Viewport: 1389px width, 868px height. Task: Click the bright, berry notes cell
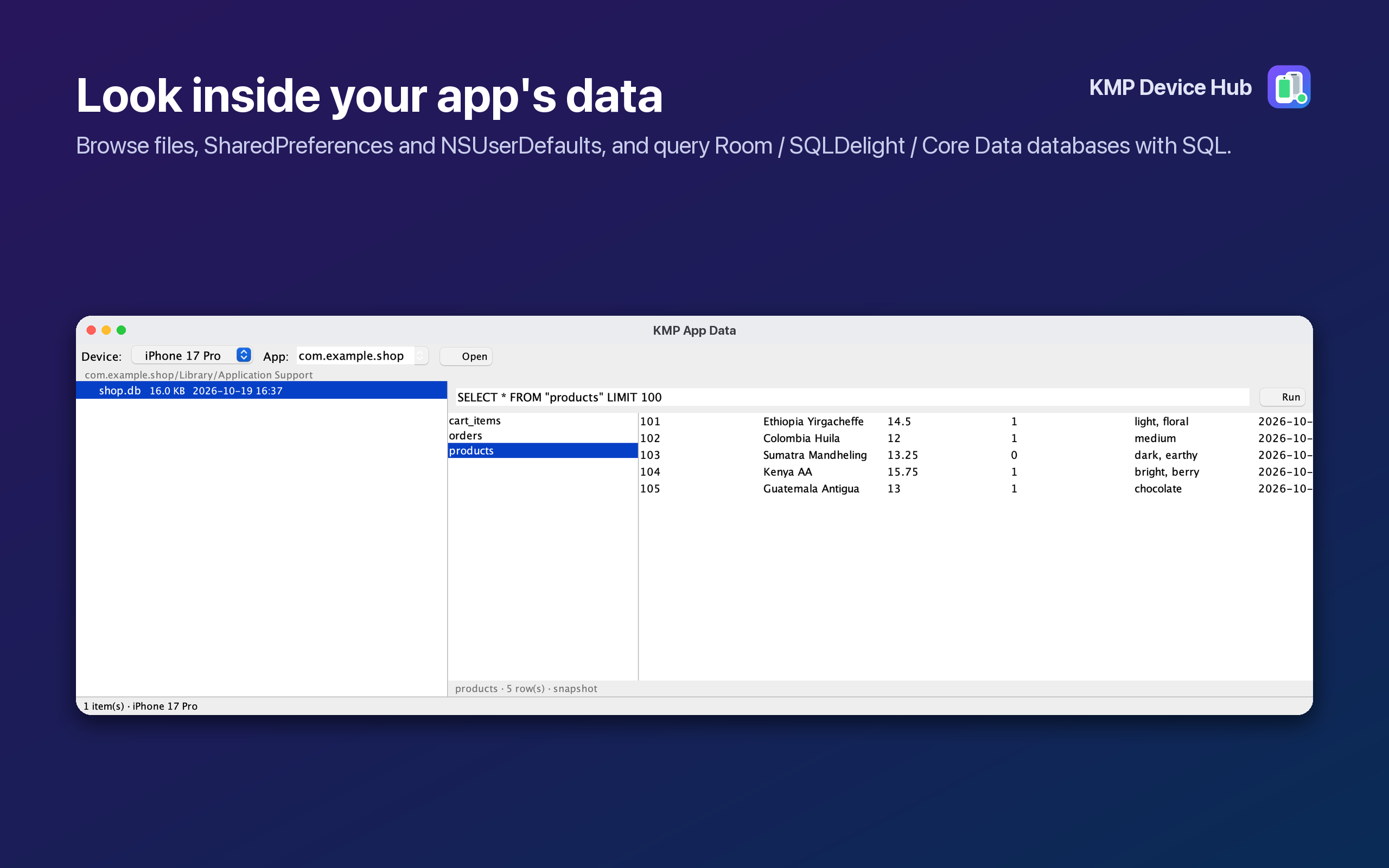1167,471
